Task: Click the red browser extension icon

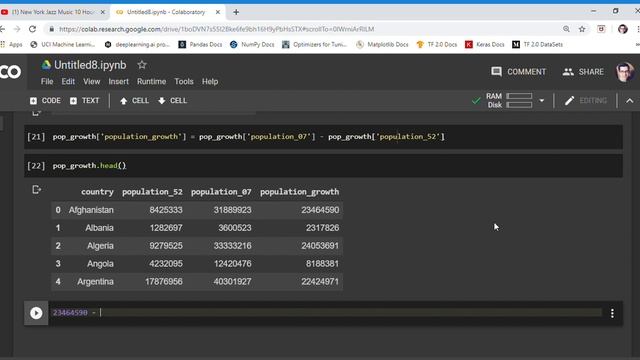Action: click(x=601, y=29)
